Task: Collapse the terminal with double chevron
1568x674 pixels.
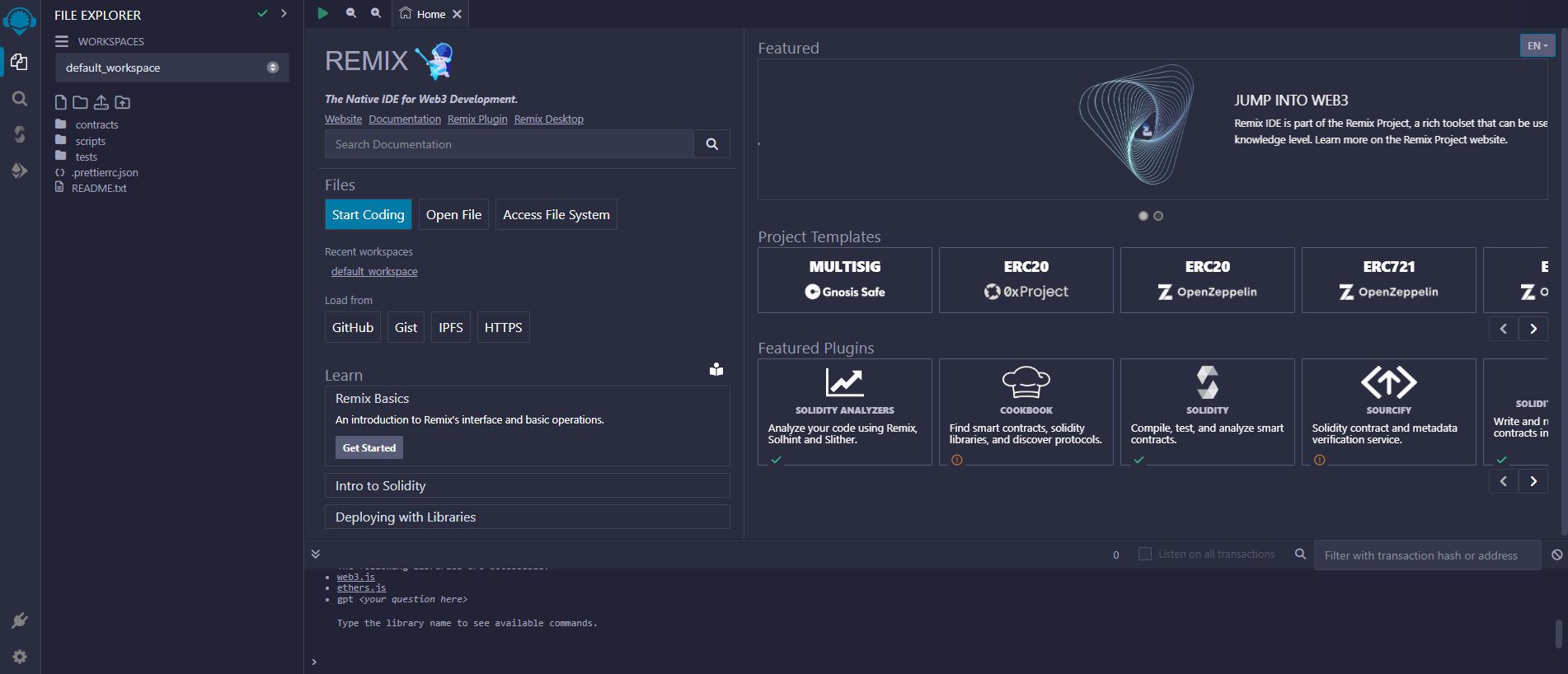Action: (x=315, y=555)
